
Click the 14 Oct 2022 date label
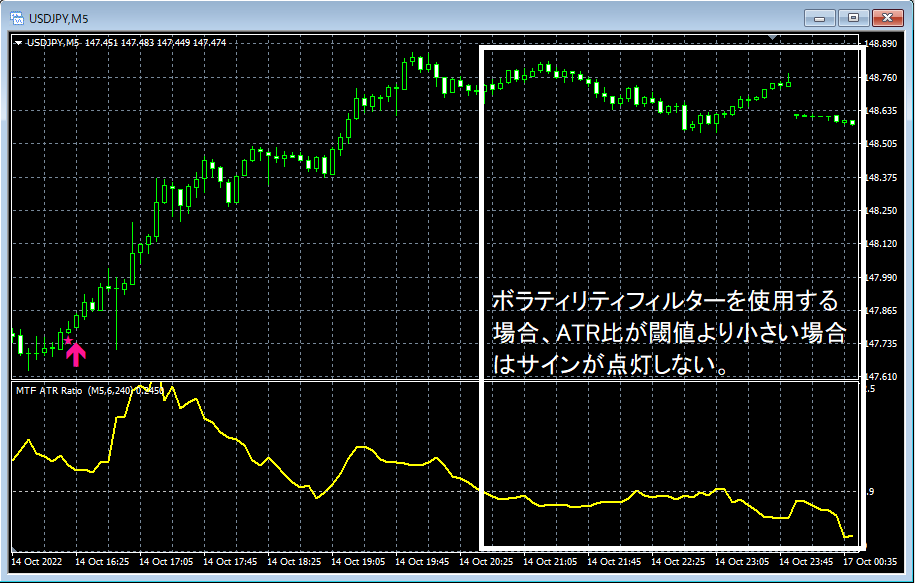[x=36, y=562]
